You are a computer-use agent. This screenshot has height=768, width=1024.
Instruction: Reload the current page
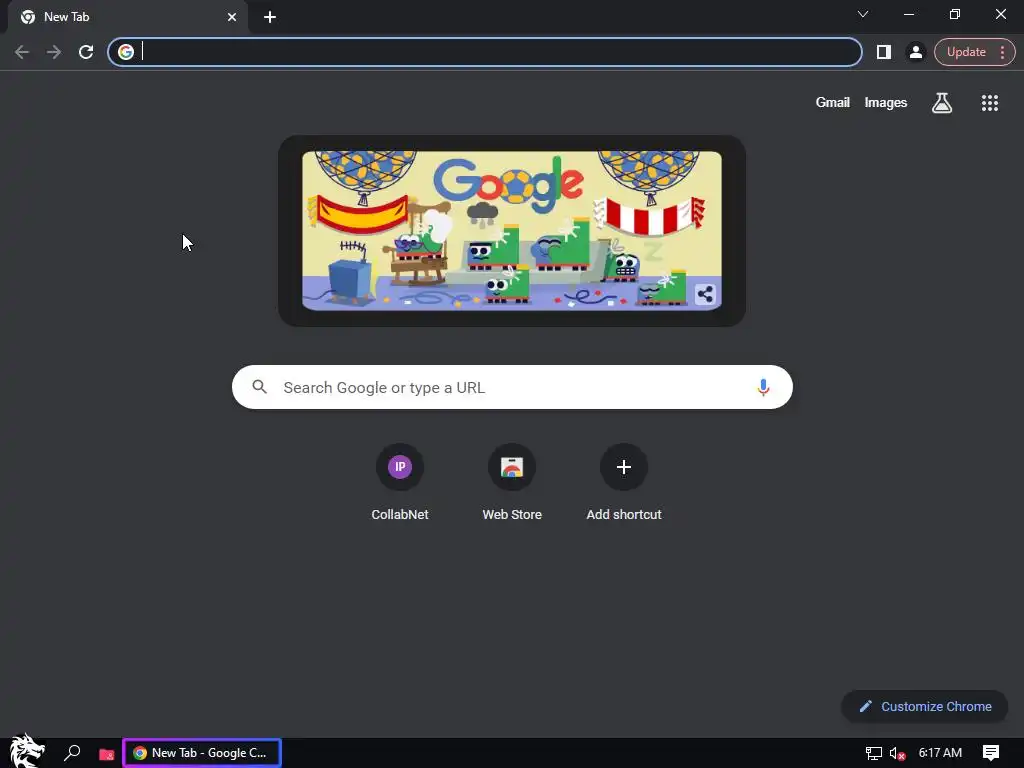pyautogui.click(x=86, y=52)
